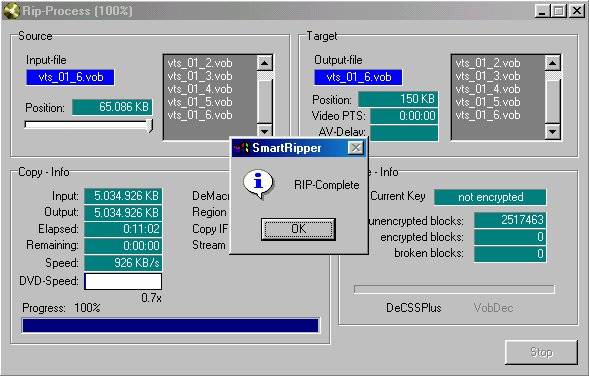Click the Output-file vts_01_6.vob field
589x376 pixels.
click(358, 77)
